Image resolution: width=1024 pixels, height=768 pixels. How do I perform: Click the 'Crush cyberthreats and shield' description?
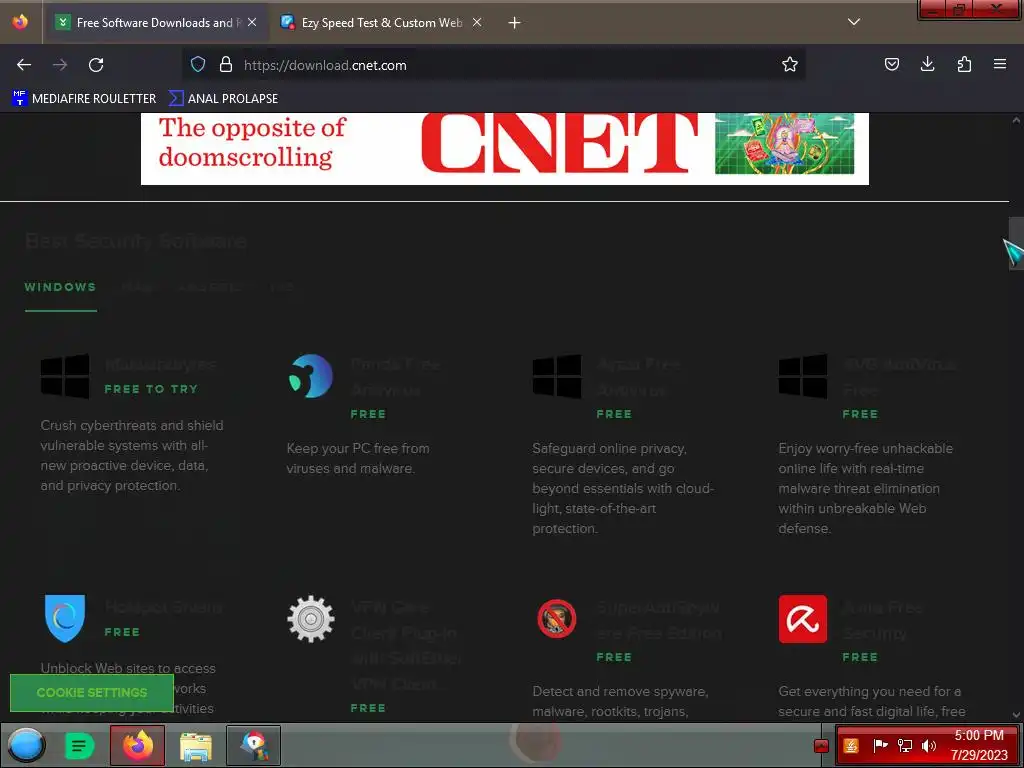(x=132, y=455)
